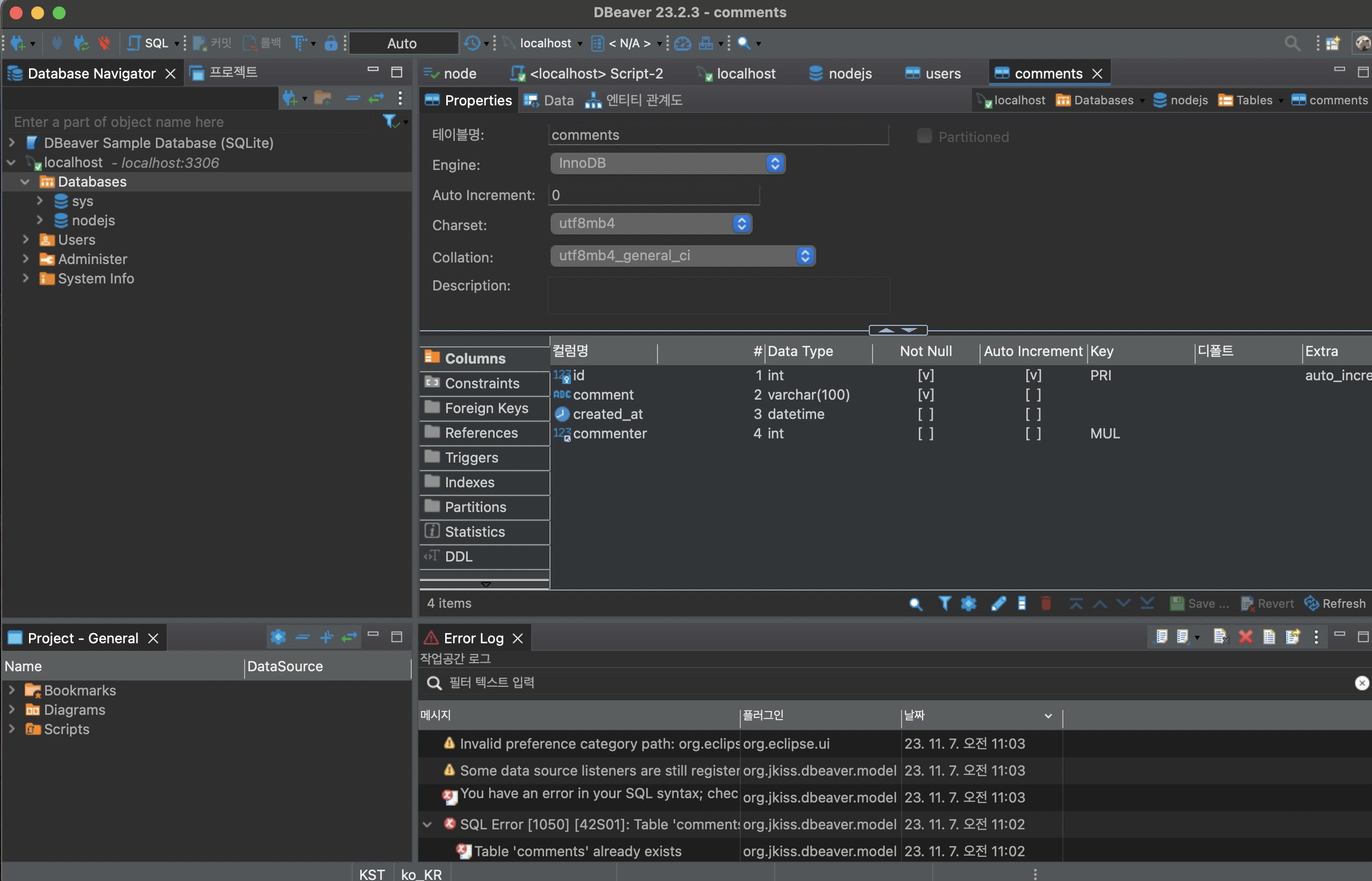Click the Refresh button in columns toolbar
1372x881 pixels.
coord(1335,603)
